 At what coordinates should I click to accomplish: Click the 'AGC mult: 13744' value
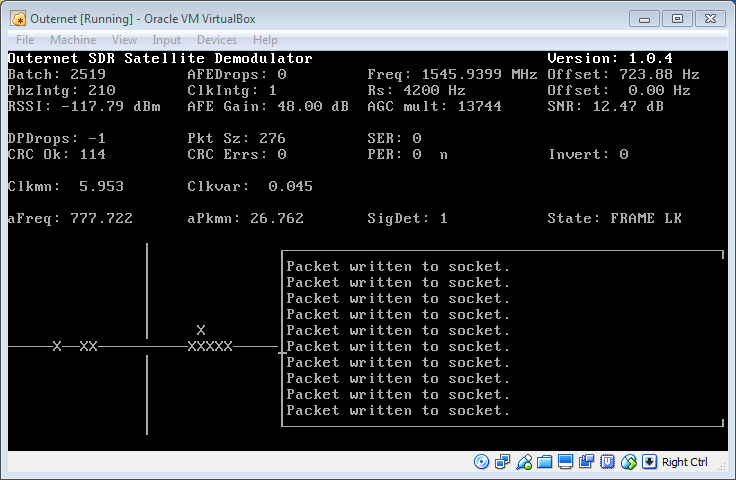point(434,106)
